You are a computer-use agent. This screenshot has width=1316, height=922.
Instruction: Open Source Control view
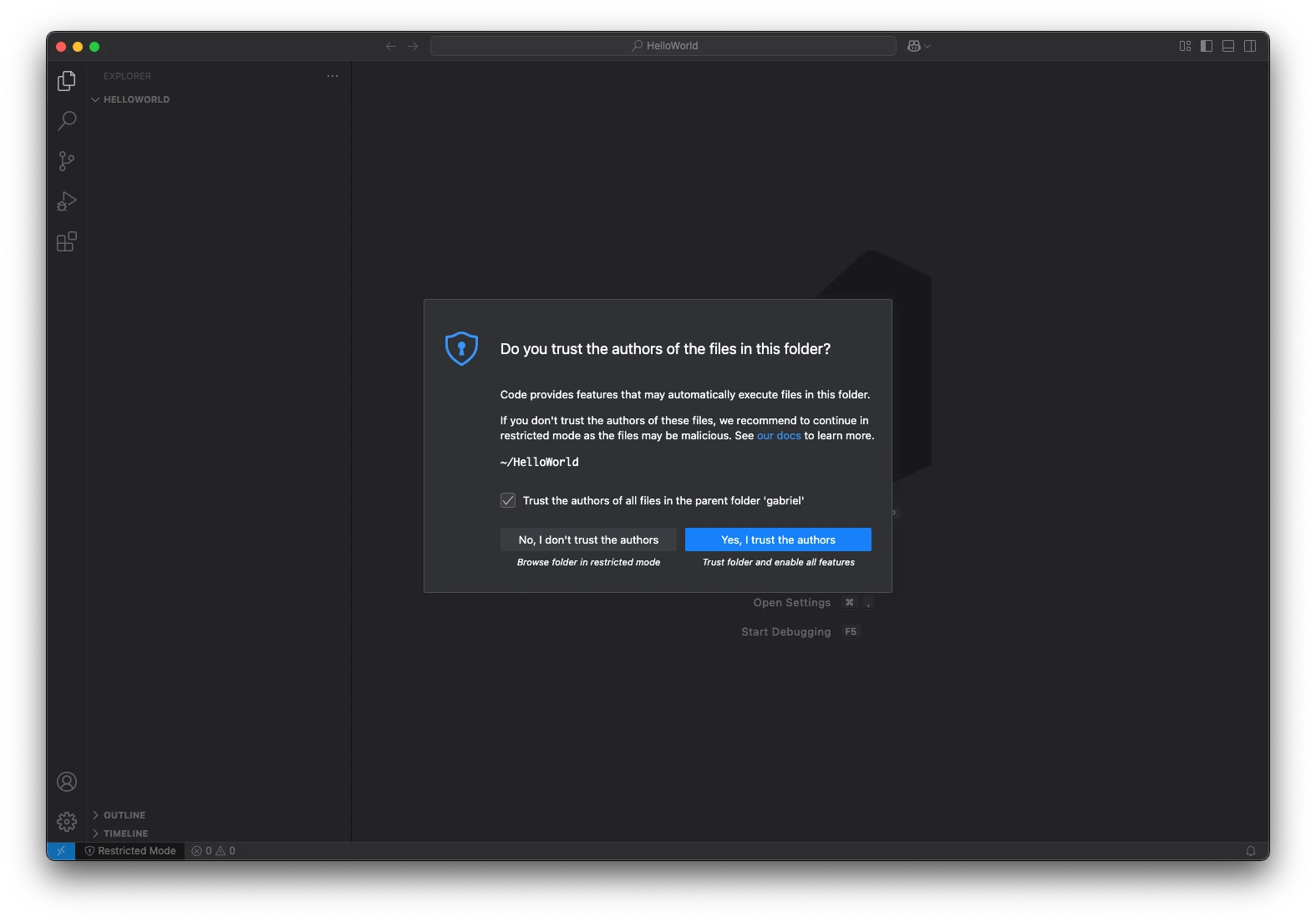[x=67, y=161]
